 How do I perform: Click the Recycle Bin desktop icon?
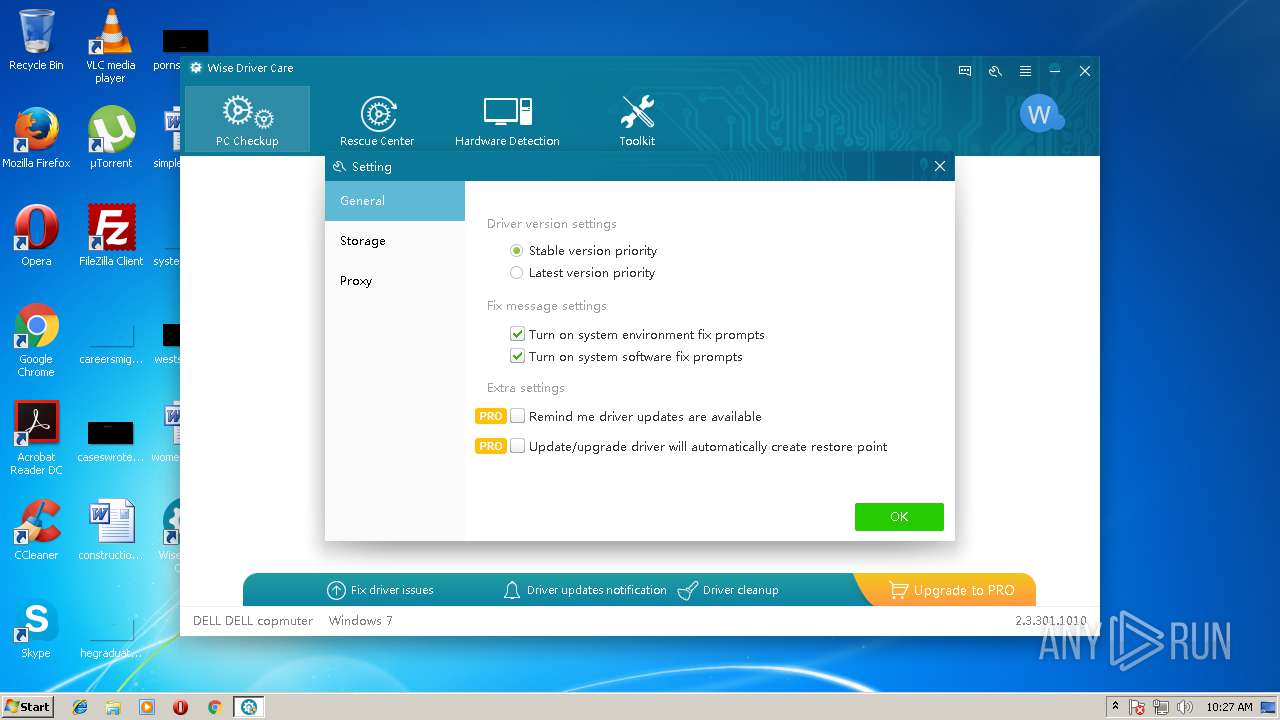pos(36,40)
